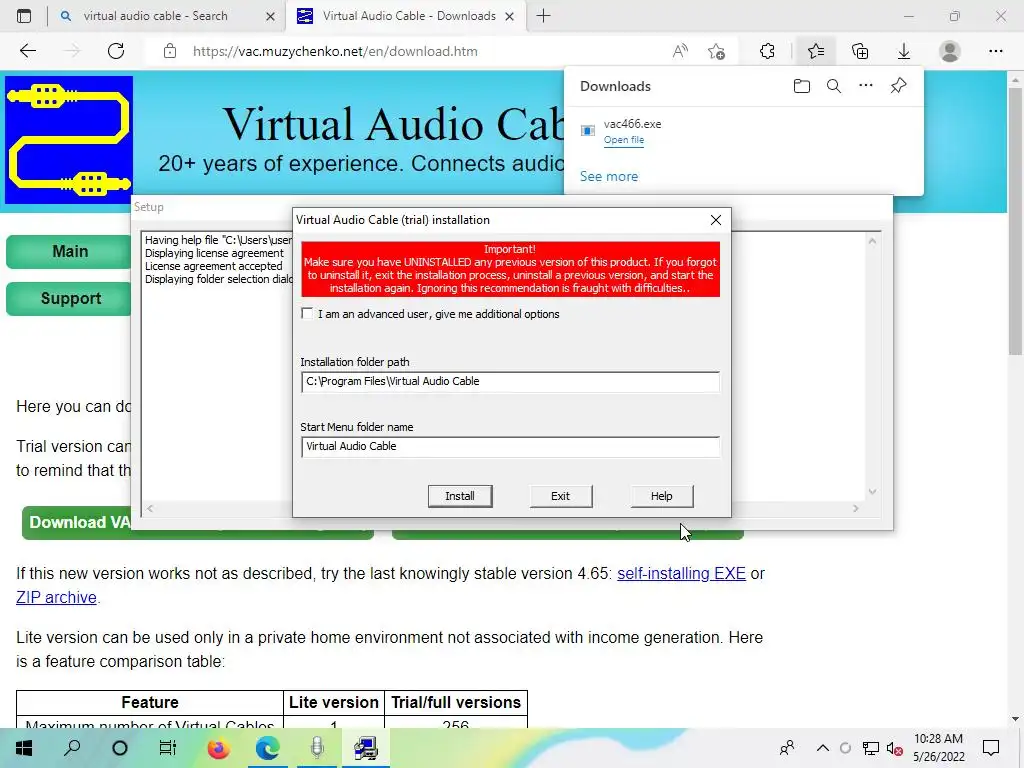
Task: Go back in the browser
Action: (27, 51)
